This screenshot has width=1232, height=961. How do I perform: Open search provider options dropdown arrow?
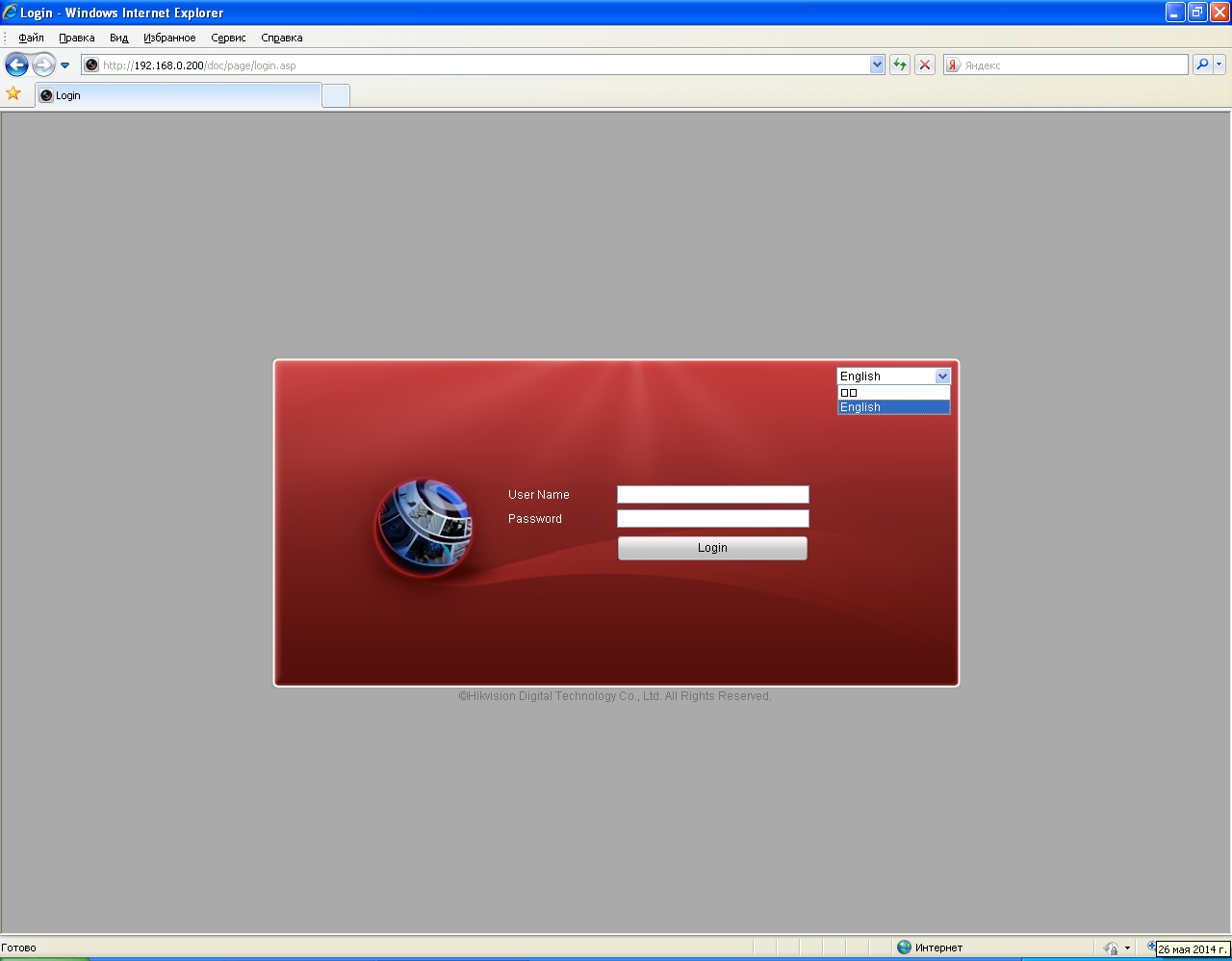(1219, 65)
